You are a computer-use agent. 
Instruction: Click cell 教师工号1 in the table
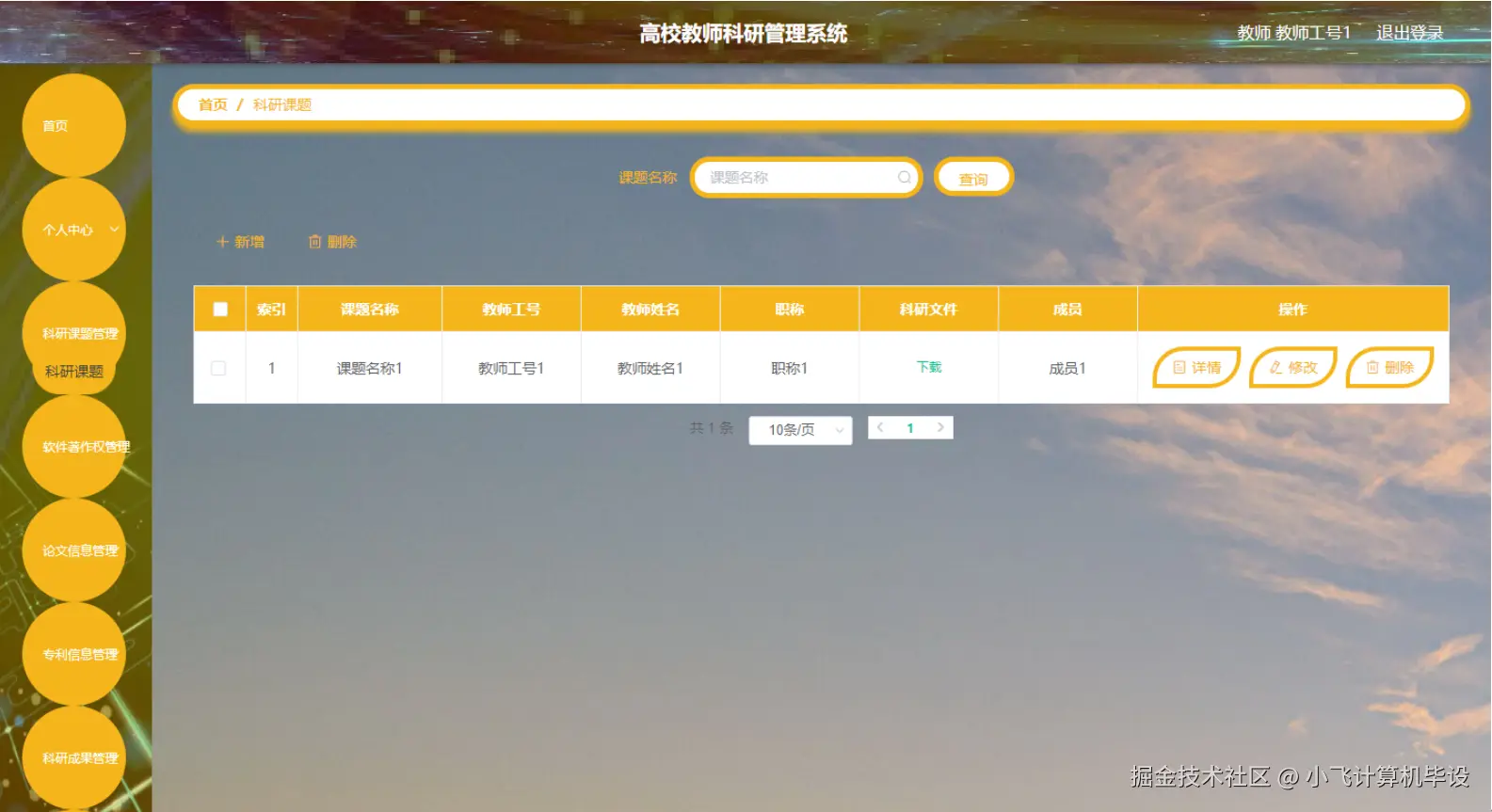511,368
